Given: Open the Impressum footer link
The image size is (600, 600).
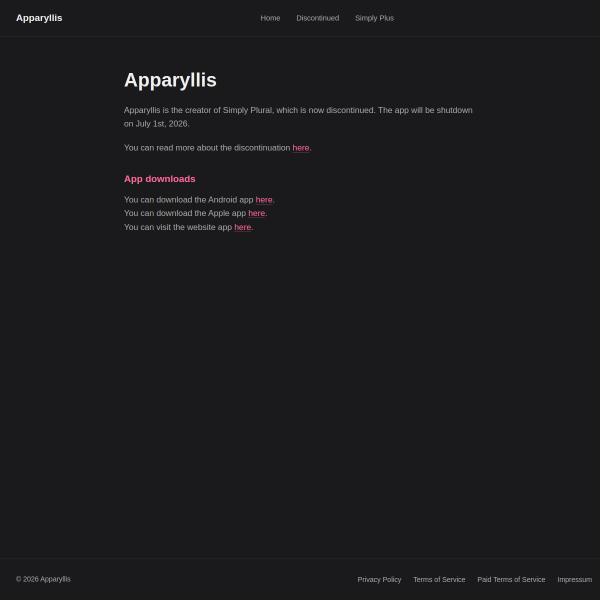Looking at the screenshot, I should [575, 579].
